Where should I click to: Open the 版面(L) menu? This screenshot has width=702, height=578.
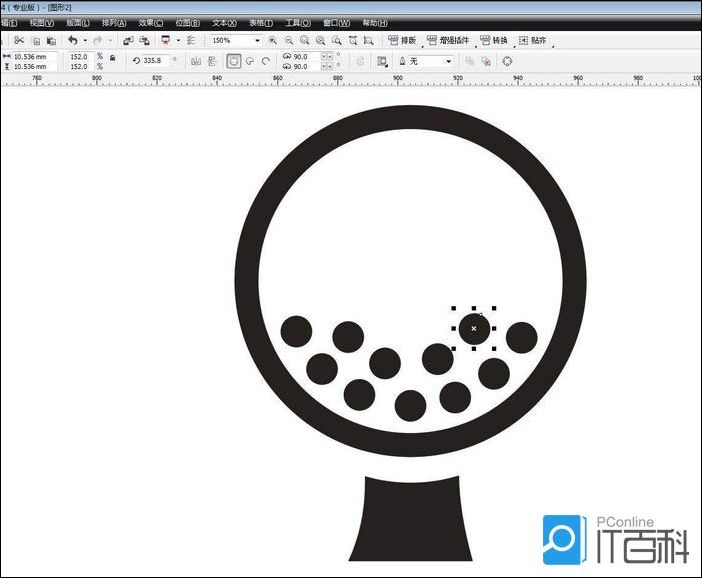(78, 23)
